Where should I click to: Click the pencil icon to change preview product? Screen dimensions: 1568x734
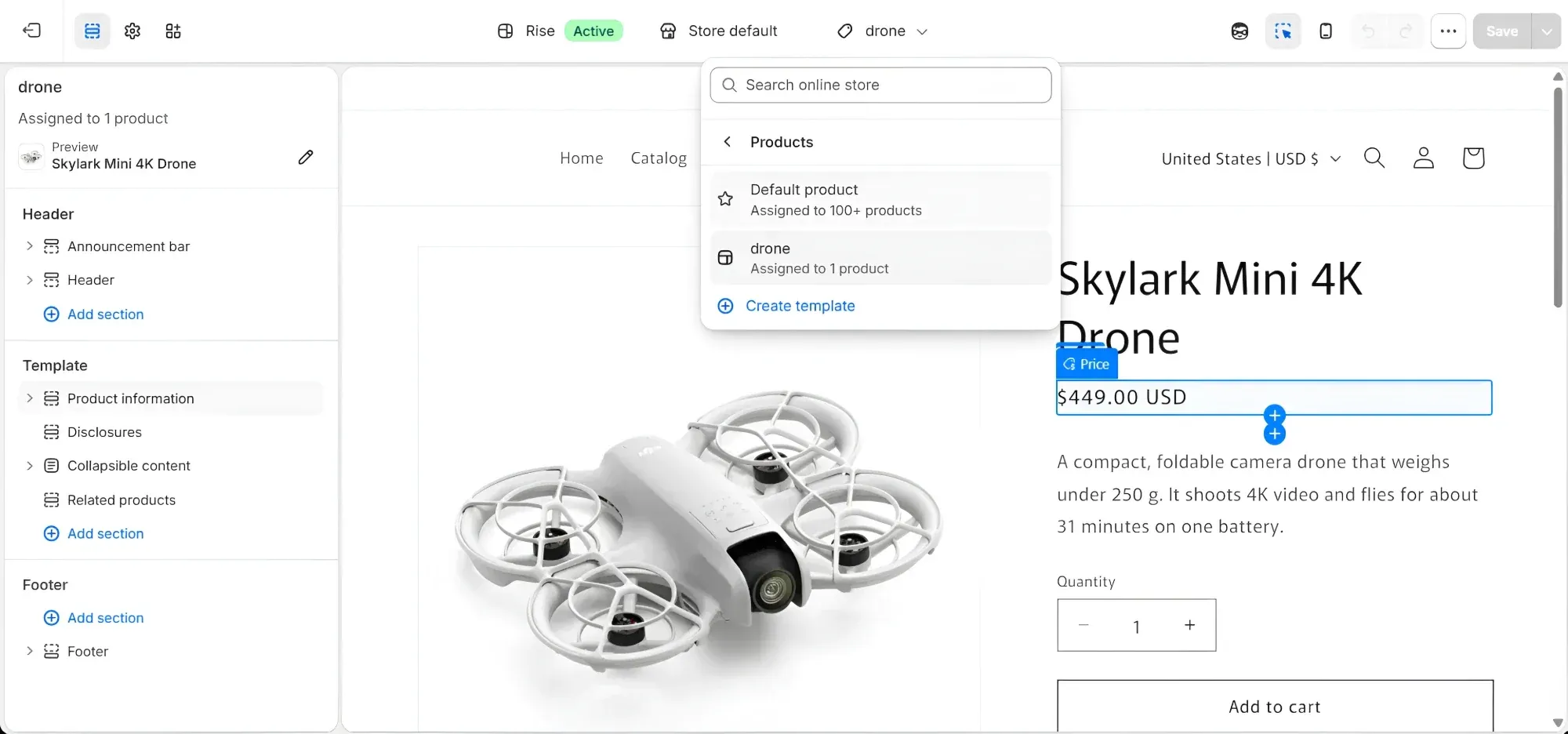point(306,157)
